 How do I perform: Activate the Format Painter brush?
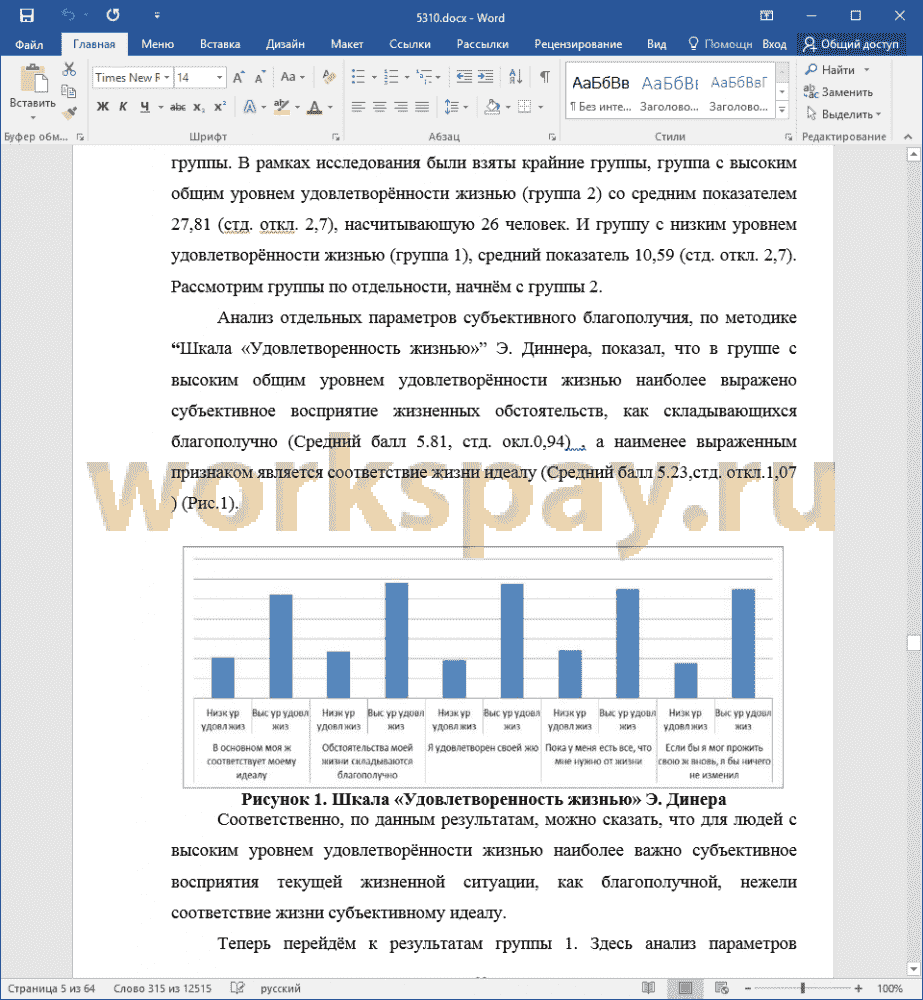pyautogui.click(x=69, y=114)
